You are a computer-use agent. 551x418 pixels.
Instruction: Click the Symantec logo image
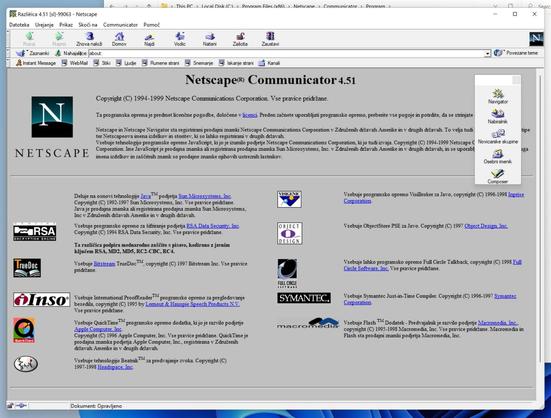(x=304, y=298)
